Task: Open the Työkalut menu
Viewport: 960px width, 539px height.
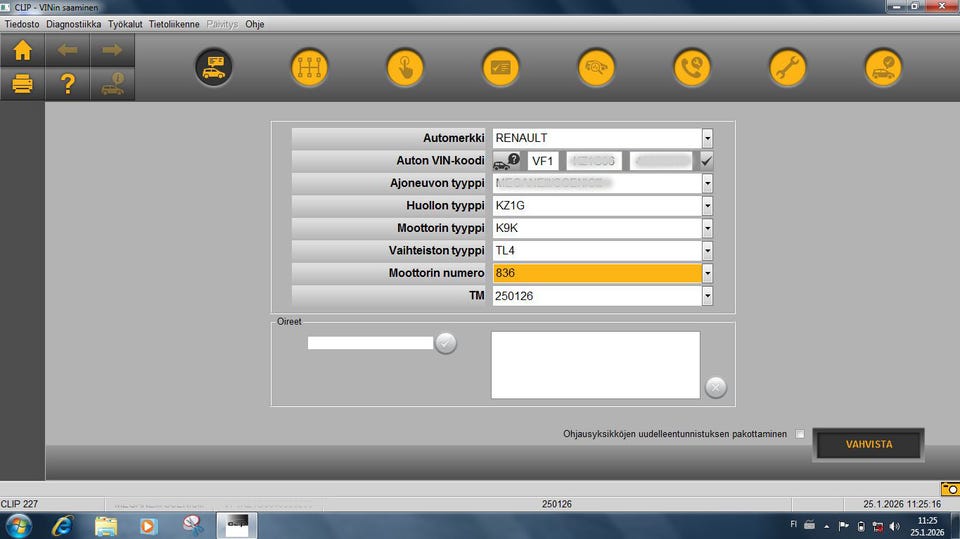Action: [x=125, y=24]
